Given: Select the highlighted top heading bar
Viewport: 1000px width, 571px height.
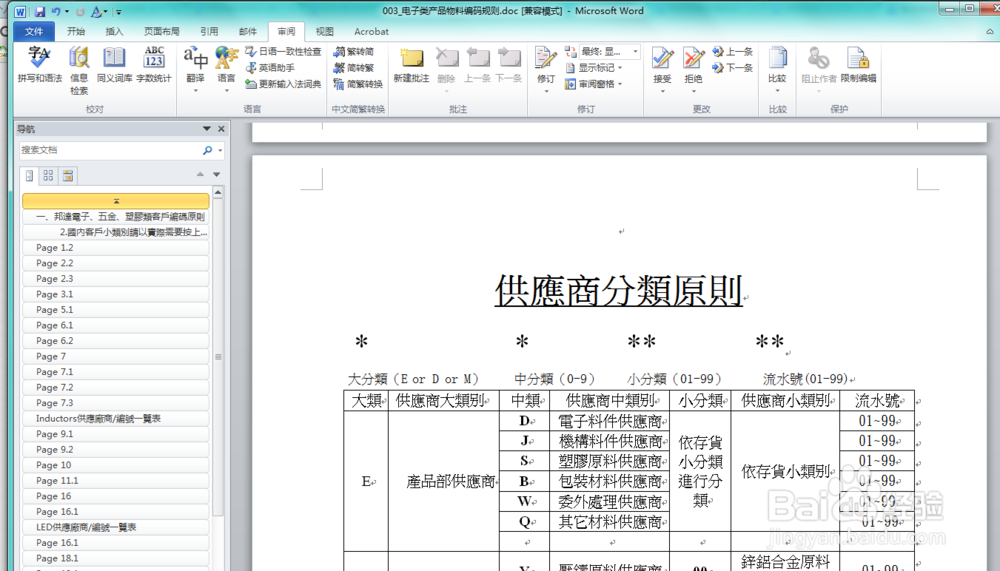Looking at the screenshot, I should click(x=115, y=201).
